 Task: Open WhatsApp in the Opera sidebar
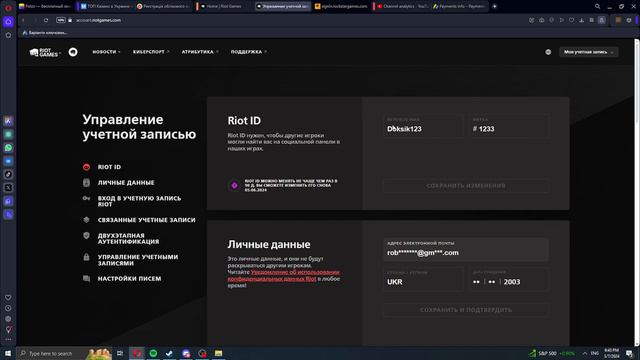(8, 148)
